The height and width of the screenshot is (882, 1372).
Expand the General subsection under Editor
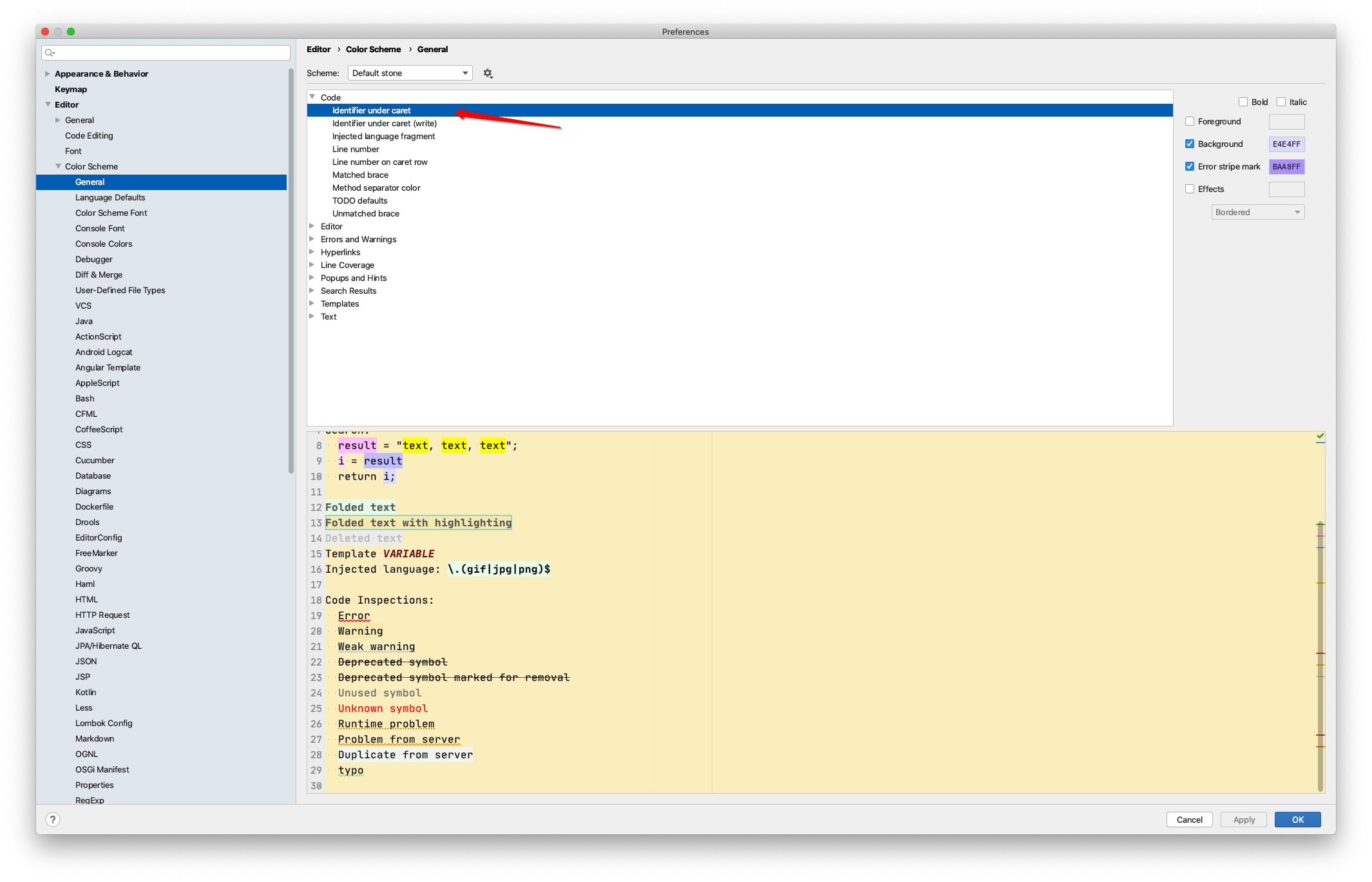click(58, 120)
